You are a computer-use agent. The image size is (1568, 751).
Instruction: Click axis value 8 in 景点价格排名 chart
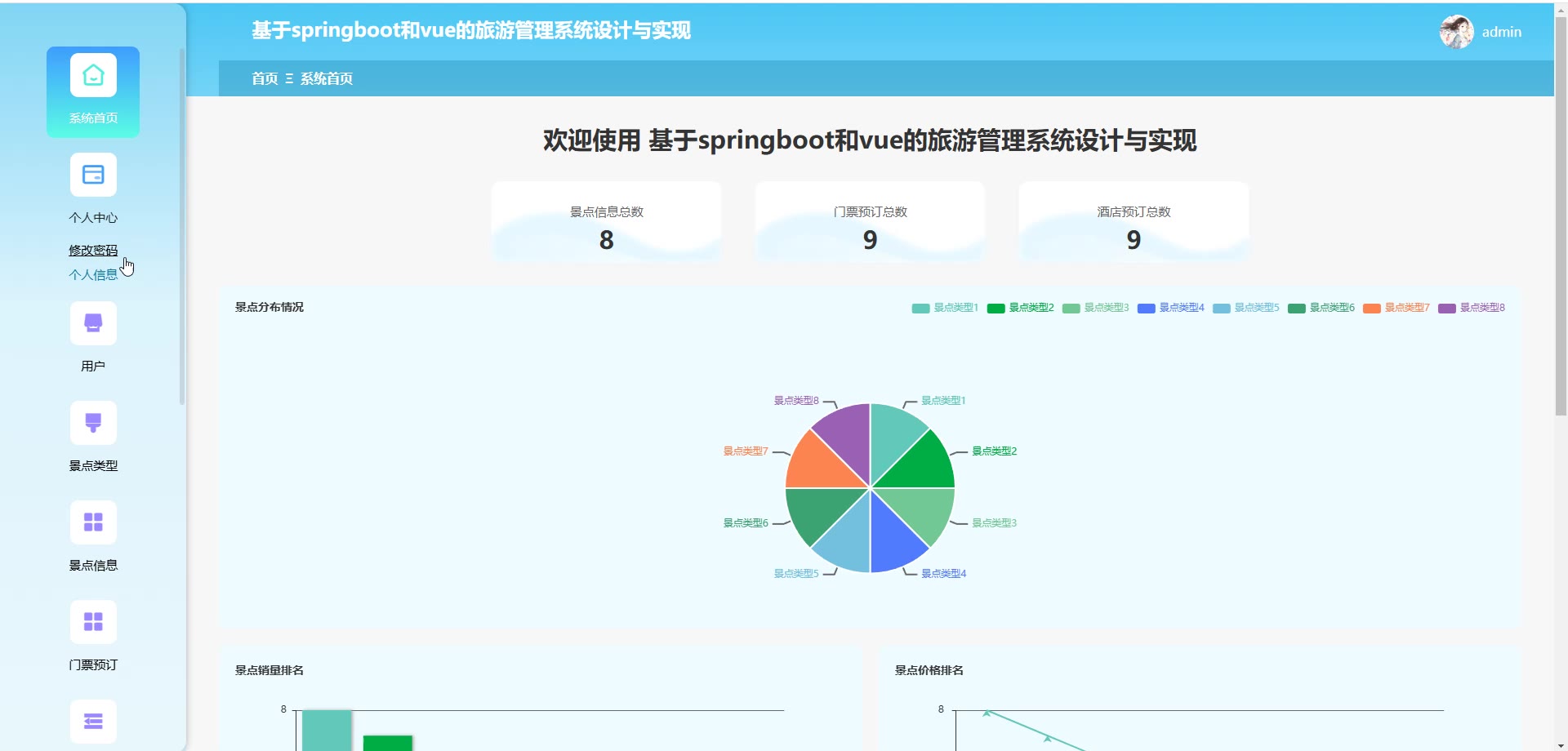tap(941, 709)
